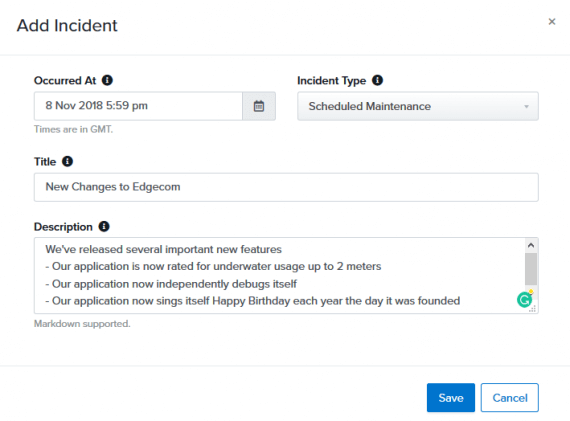Screen dimensions: 570x421
Task: Click the Occurred At date field
Action: tap(139, 106)
